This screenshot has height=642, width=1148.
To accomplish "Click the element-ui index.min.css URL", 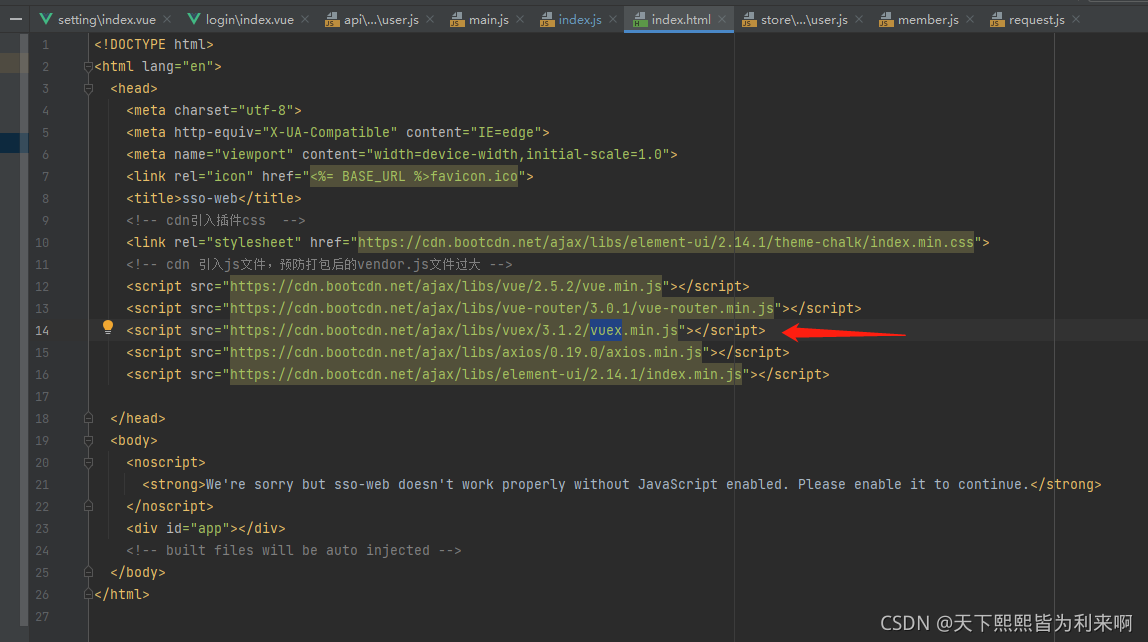I will pos(666,242).
